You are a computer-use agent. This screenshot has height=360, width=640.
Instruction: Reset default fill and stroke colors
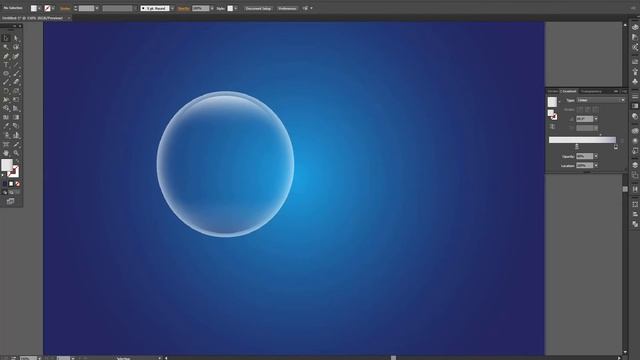3,176
